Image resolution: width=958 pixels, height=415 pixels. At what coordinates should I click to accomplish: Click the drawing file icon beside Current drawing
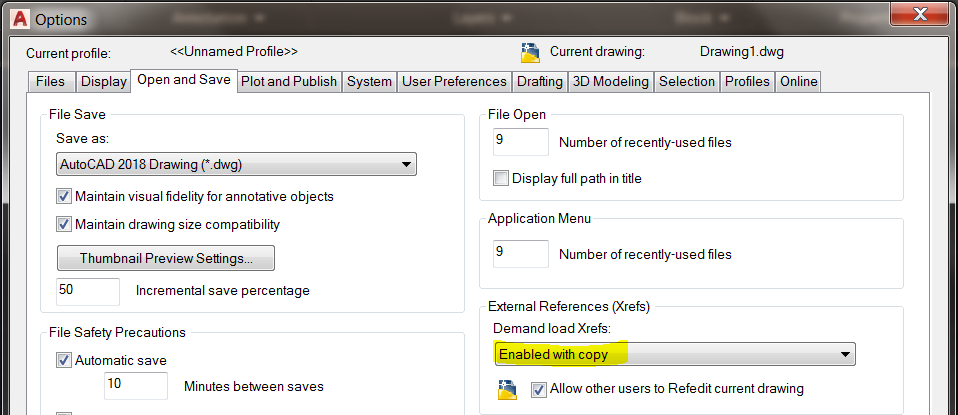[x=529, y=53]
